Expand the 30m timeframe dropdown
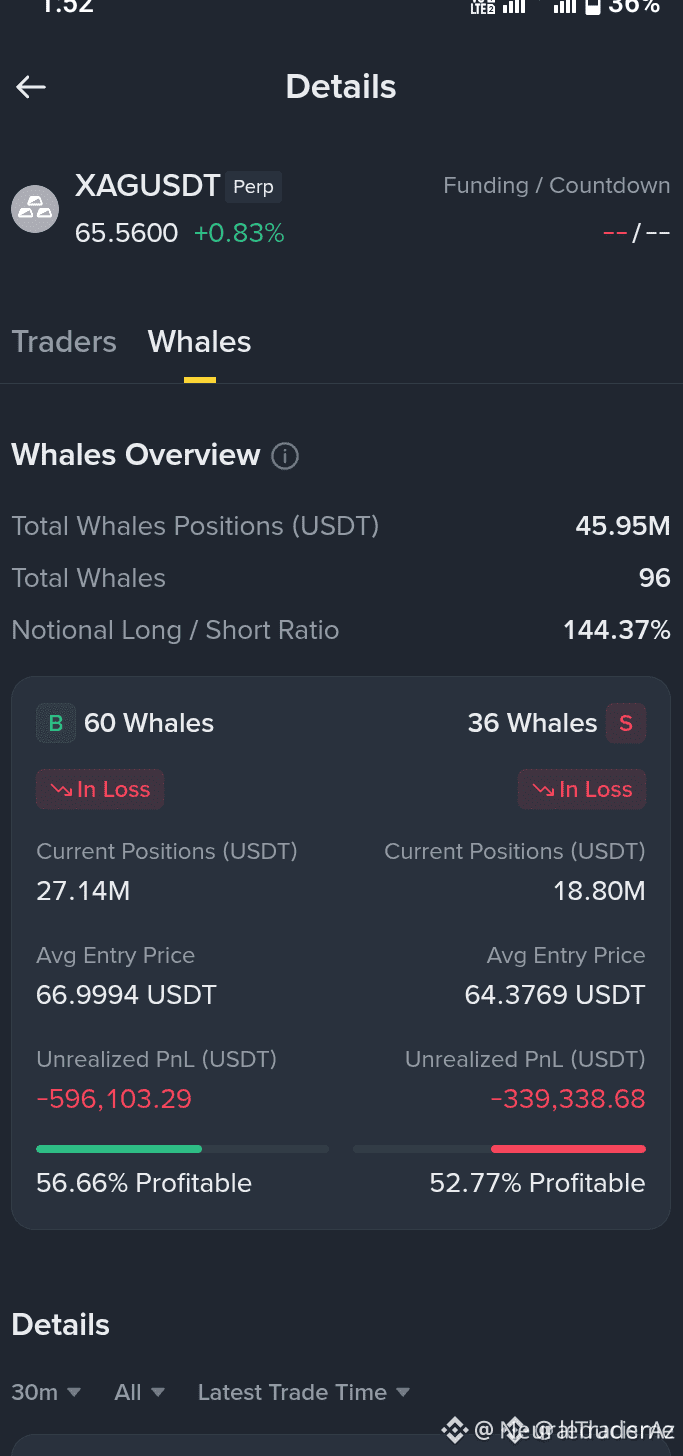This screenshot has height=1456, width=683. (x=46, y=1392)
